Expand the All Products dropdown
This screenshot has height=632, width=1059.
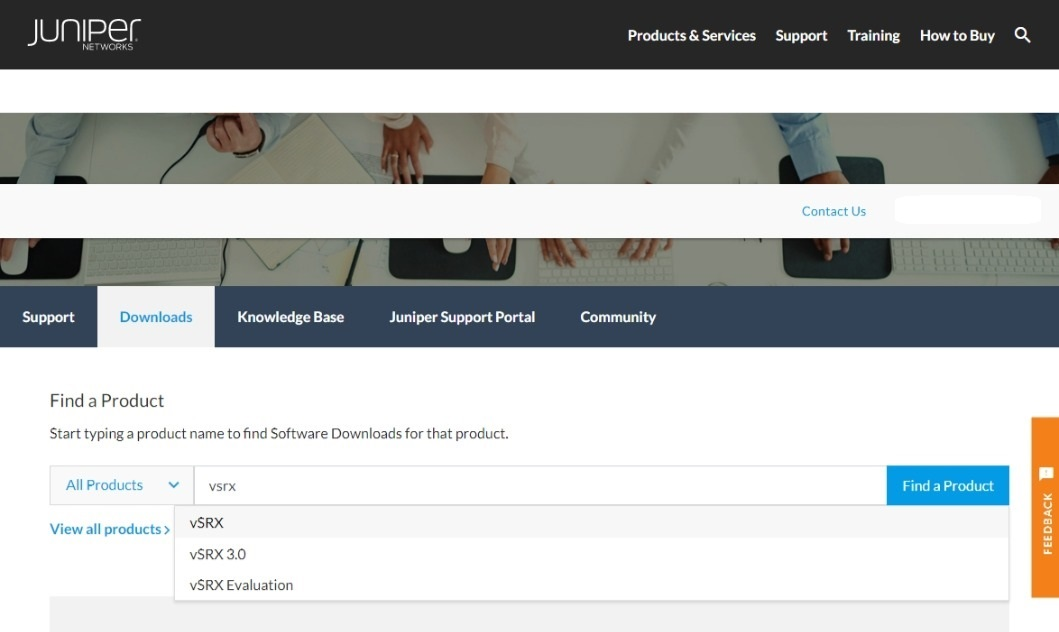pos(122,485)
